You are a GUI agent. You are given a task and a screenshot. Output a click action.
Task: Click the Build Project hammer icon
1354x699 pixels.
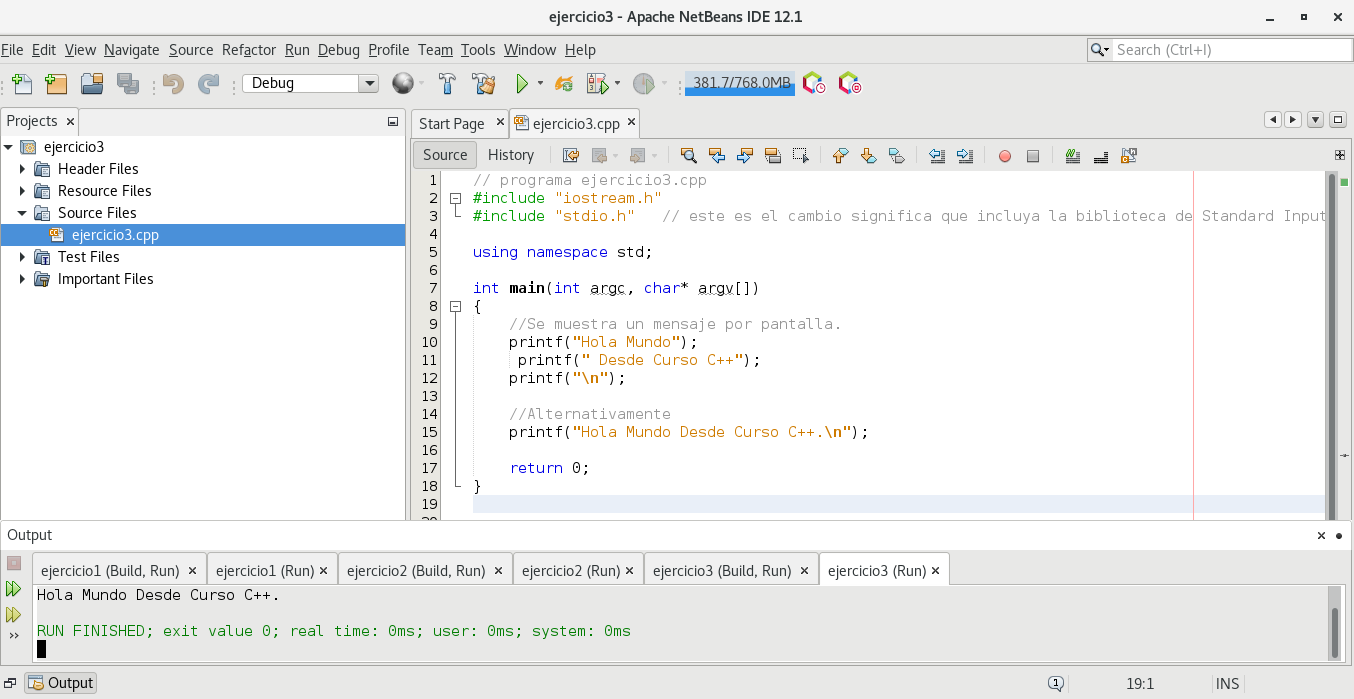[448, 84]
